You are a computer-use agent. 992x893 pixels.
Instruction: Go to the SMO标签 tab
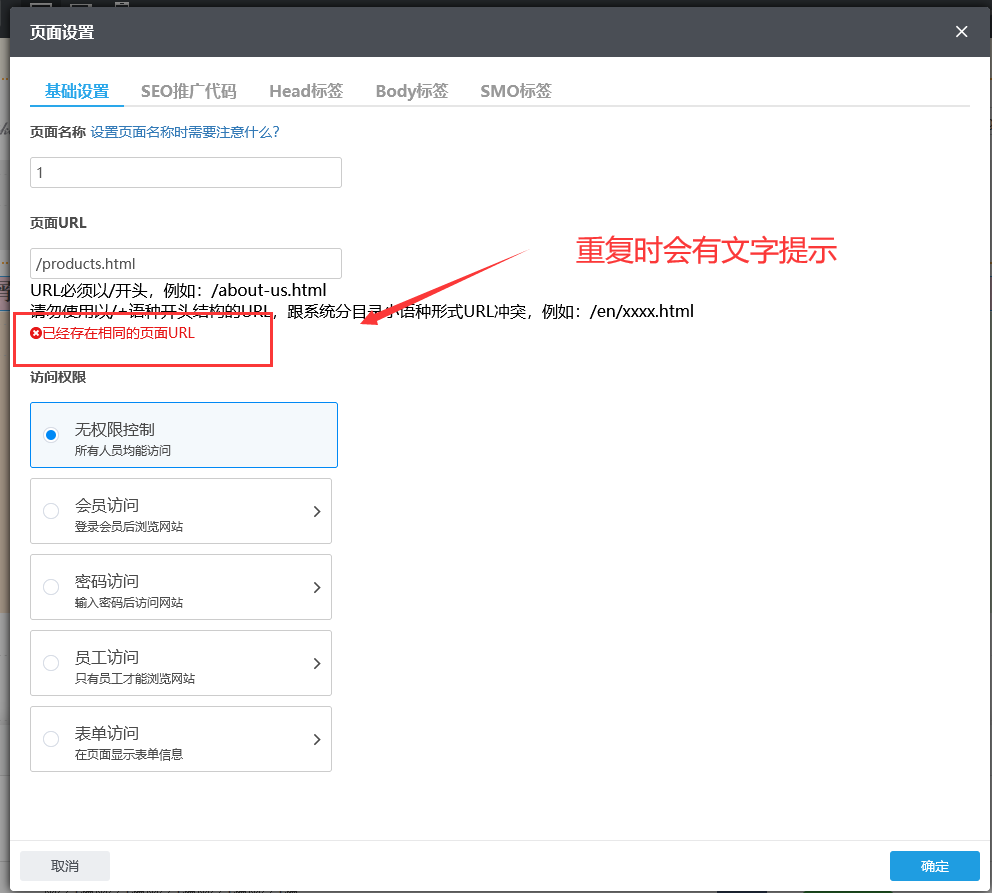click(515, 91)
